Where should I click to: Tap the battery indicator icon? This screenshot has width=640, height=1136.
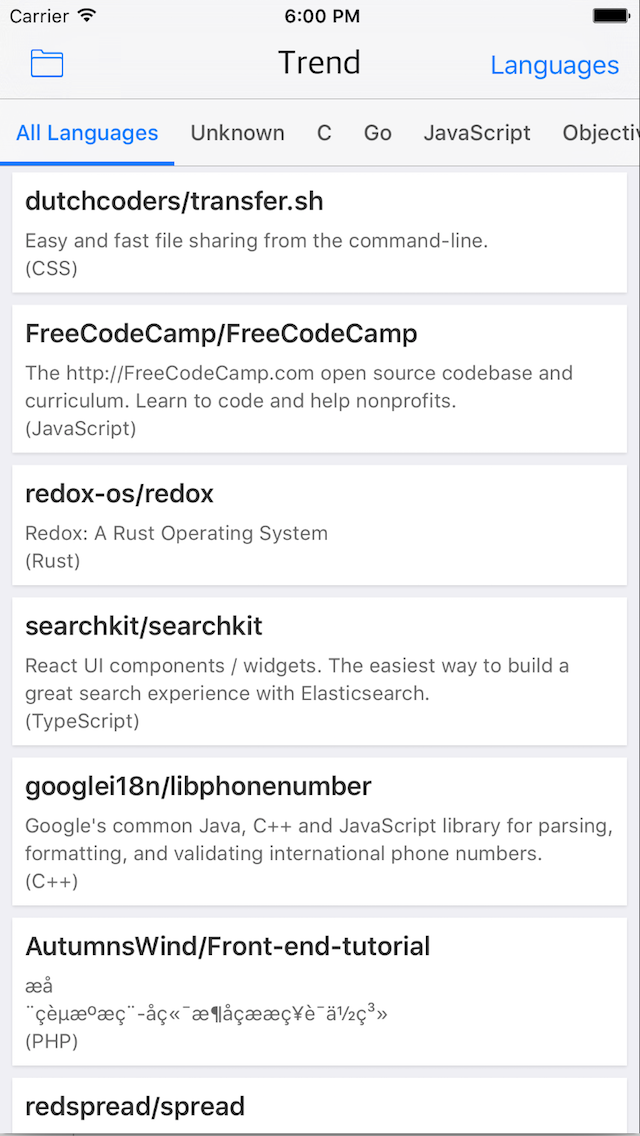(609, 15)
